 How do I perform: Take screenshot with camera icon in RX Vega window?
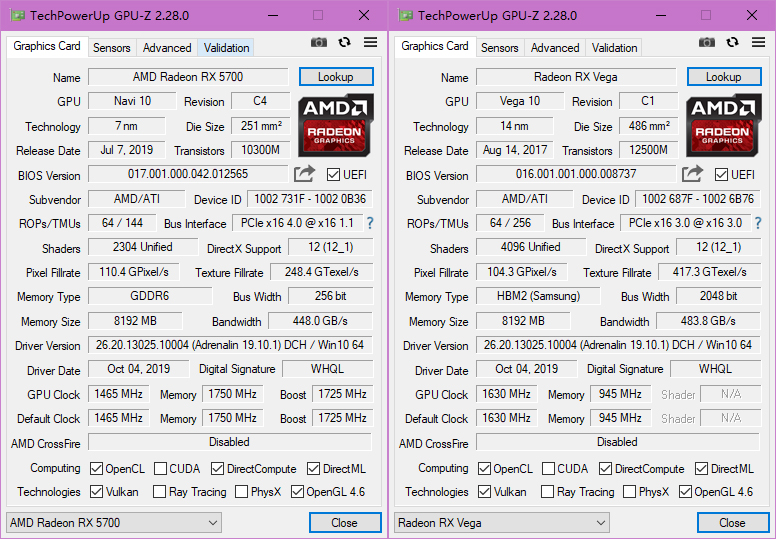pos(707,43)
